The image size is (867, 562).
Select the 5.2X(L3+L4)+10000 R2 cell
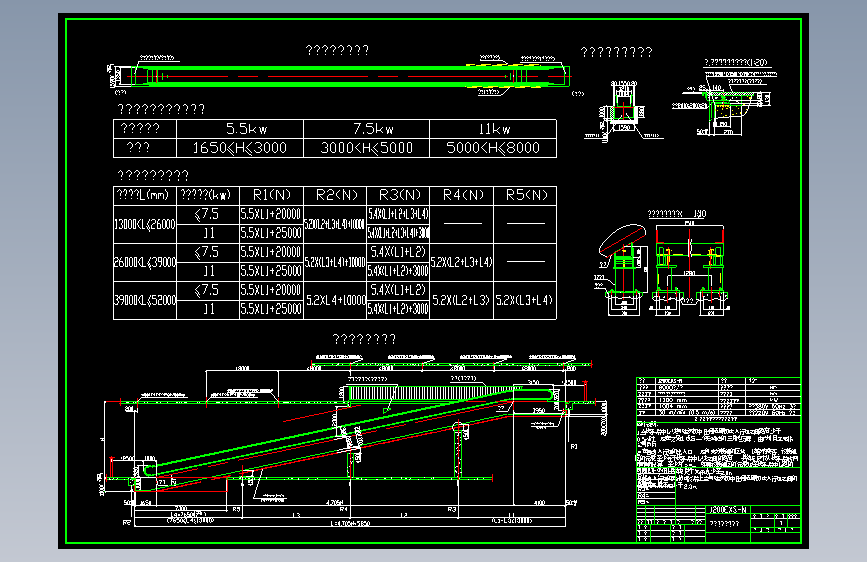click(x=335, y=262)
